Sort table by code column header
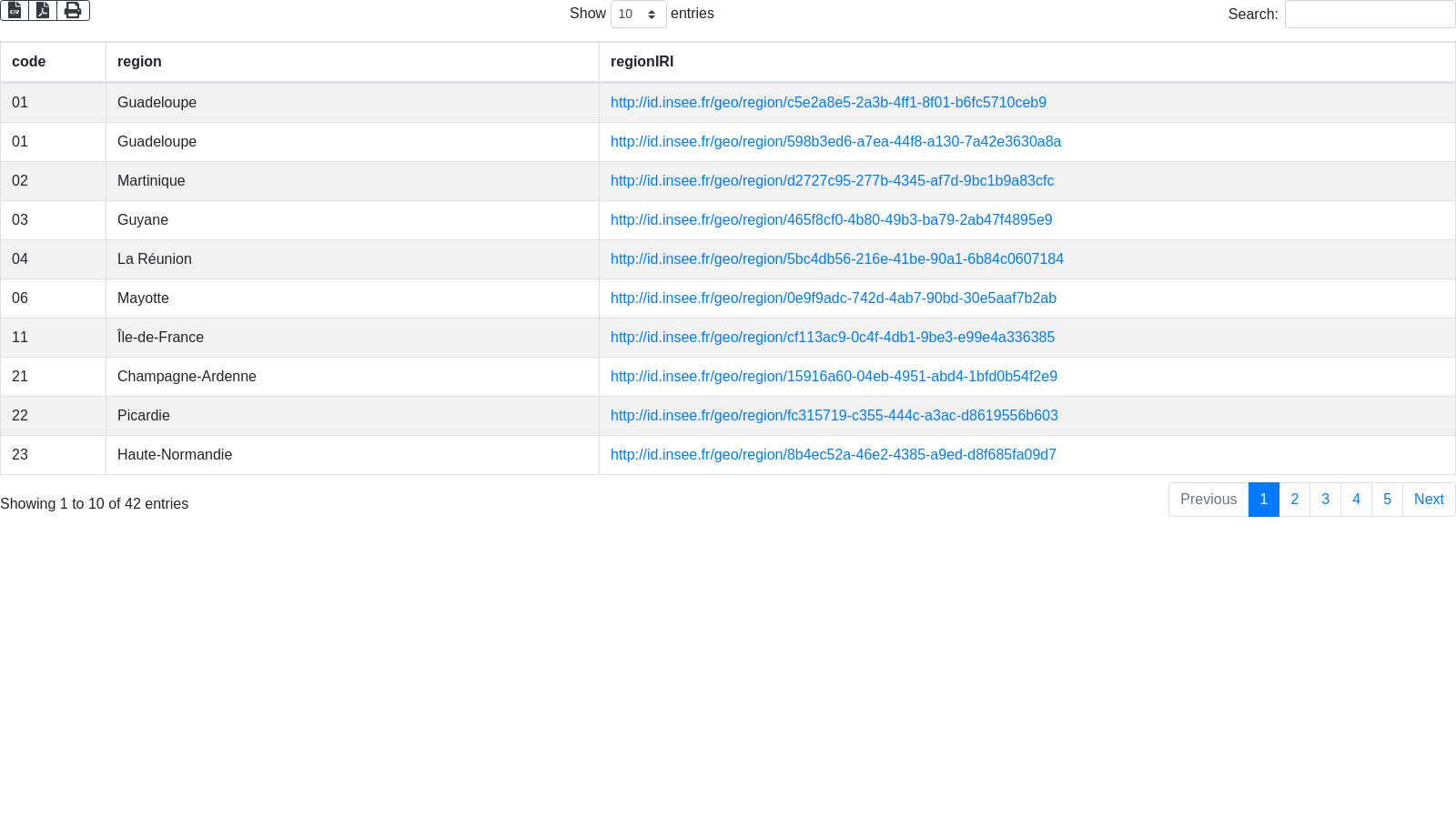1456x819 pixels. pos(29,62)
